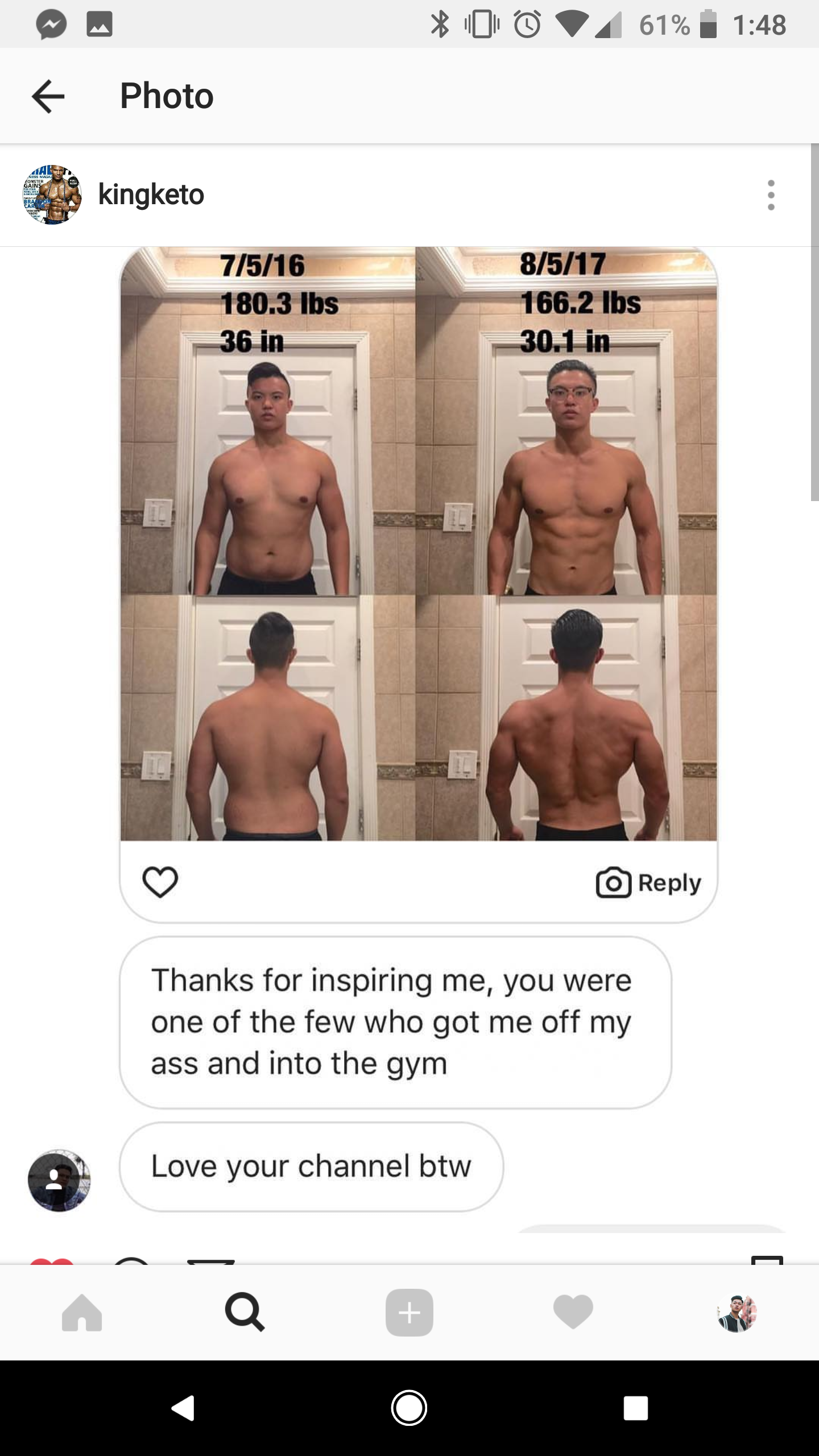819x1456 pixels.
Task: Go to the Home tab
Action: [x=82, y=1313]
